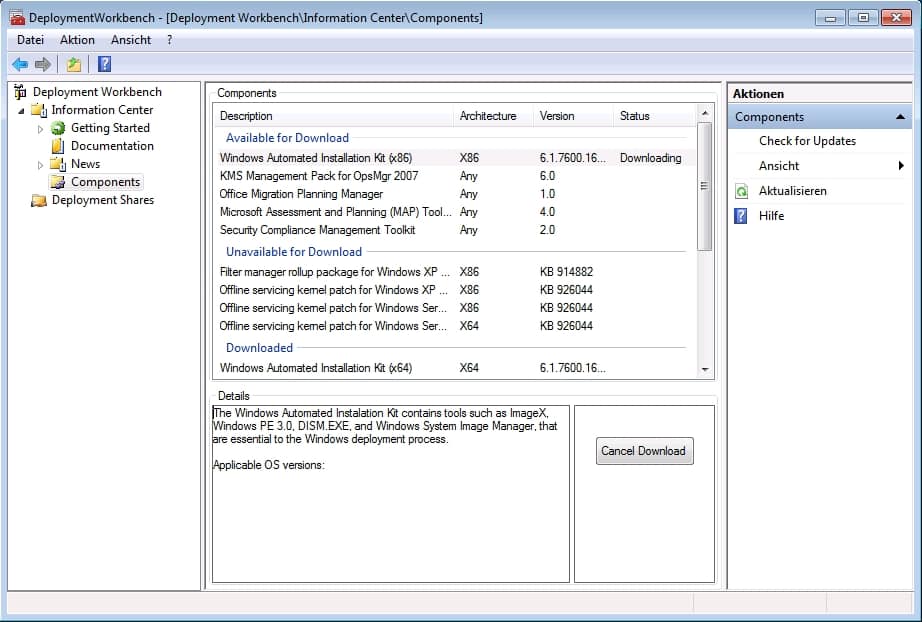Image resolution: width=922 pixels, height=622 pixels.
Task: Sort by the Architecture column header
Action: pos(493,116)
